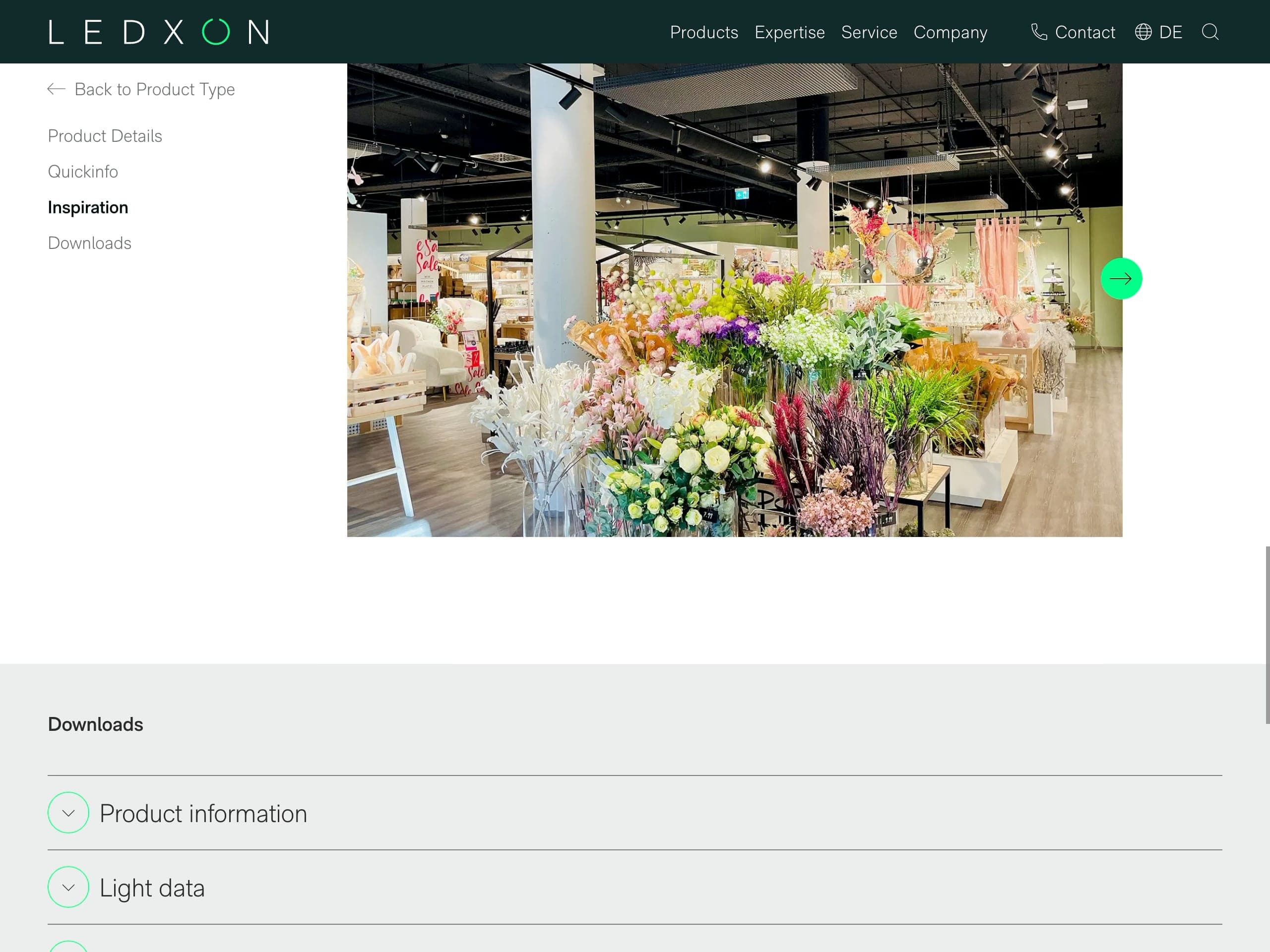Open the Products menu
This screenshot has width=1270, height=952.
point(704,32)
